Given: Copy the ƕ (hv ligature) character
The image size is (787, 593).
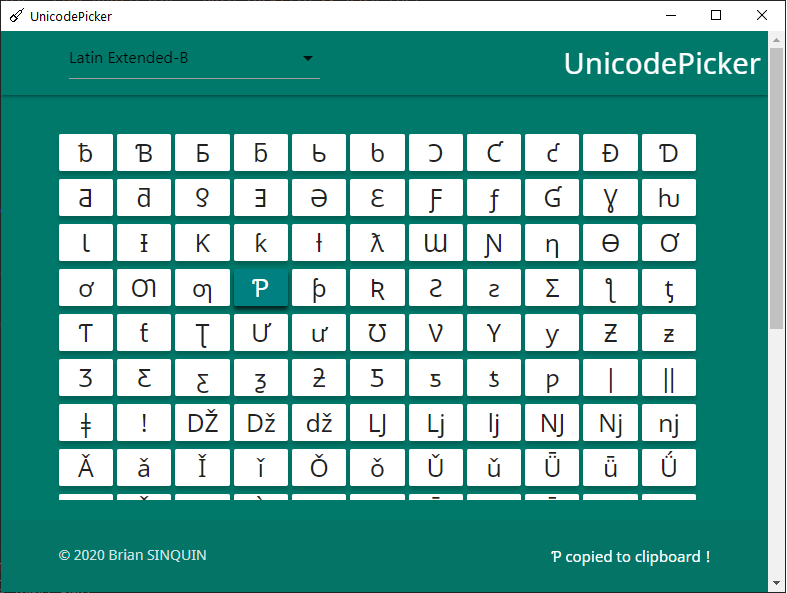Looking at the screenshot, I should (669, 198).
